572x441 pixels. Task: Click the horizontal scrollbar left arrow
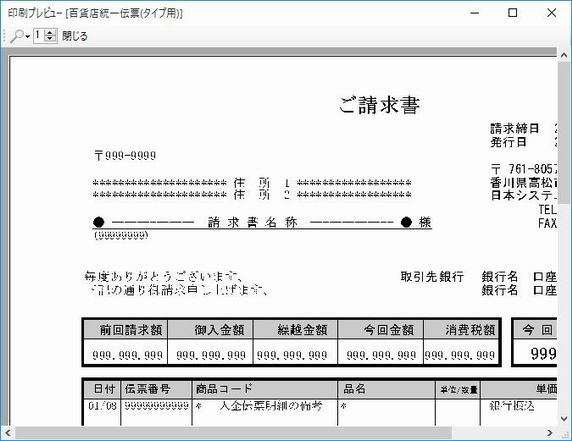(8, 433)
